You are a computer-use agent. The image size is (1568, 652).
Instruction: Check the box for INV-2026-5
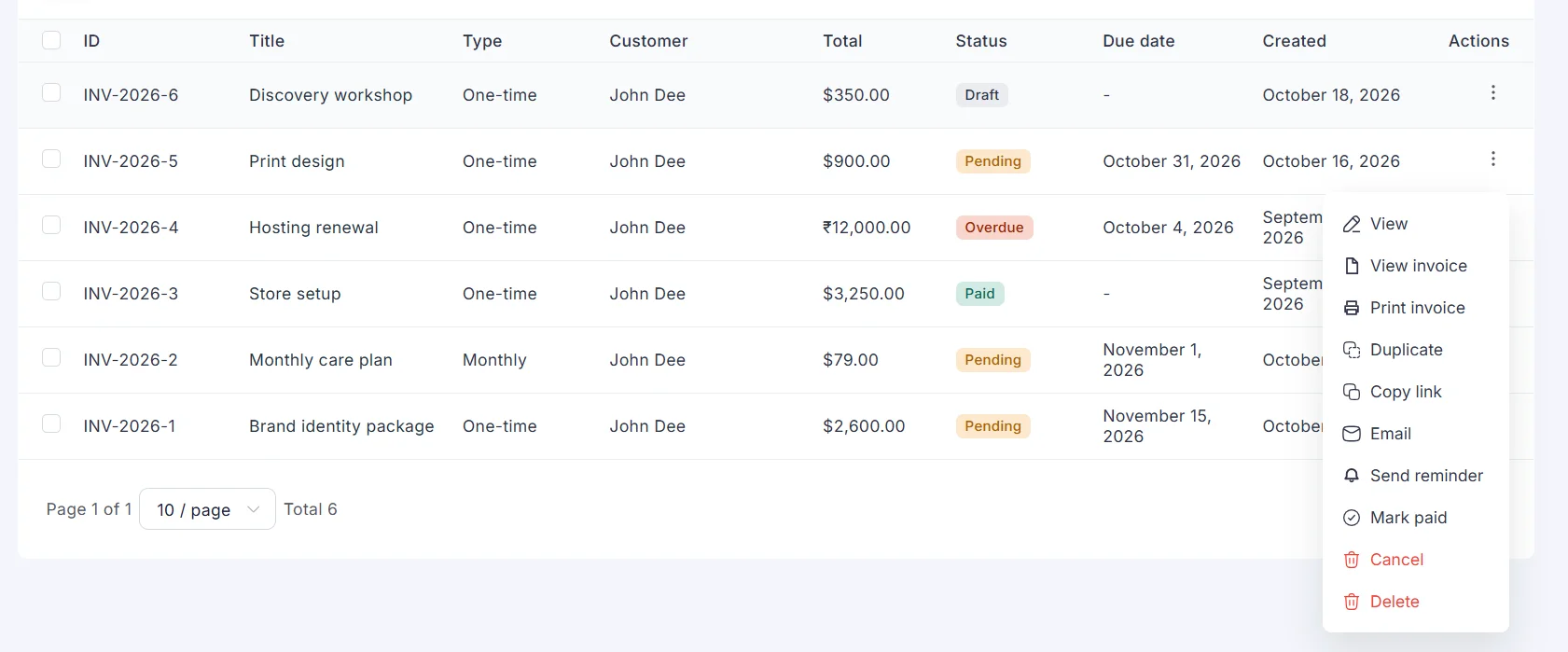(x=51, y=159)
